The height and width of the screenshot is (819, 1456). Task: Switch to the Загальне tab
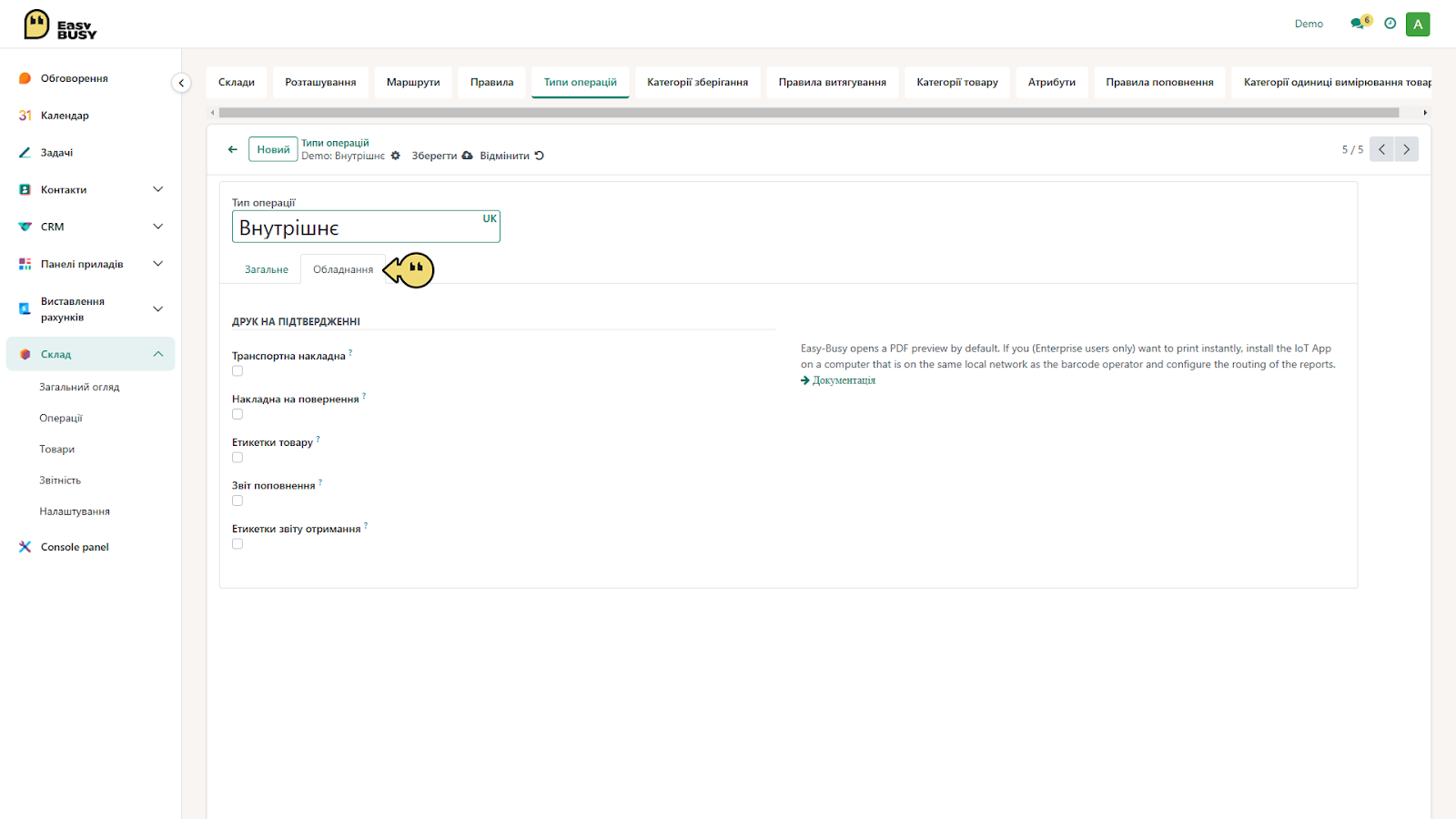pos(267,269)
